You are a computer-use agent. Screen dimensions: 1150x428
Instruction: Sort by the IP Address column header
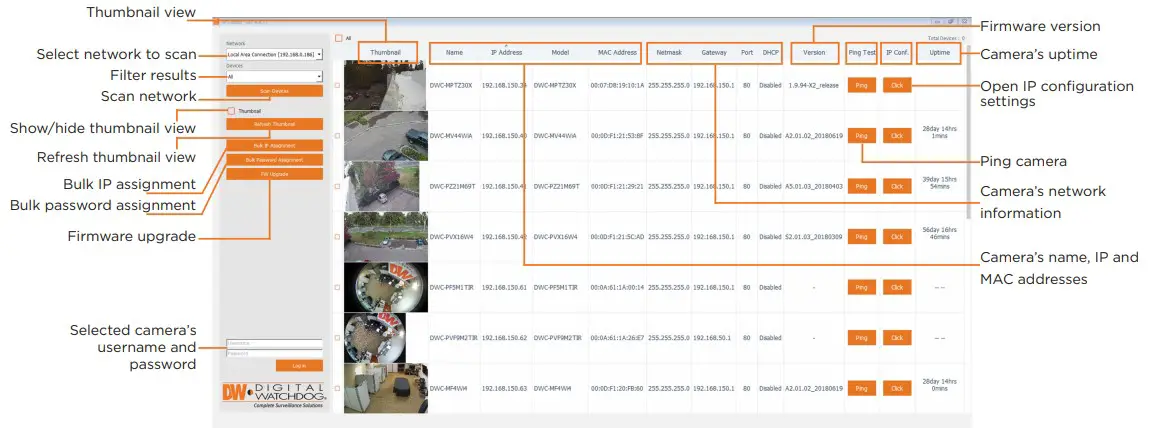pyautogui.click(x=506, y=53)
